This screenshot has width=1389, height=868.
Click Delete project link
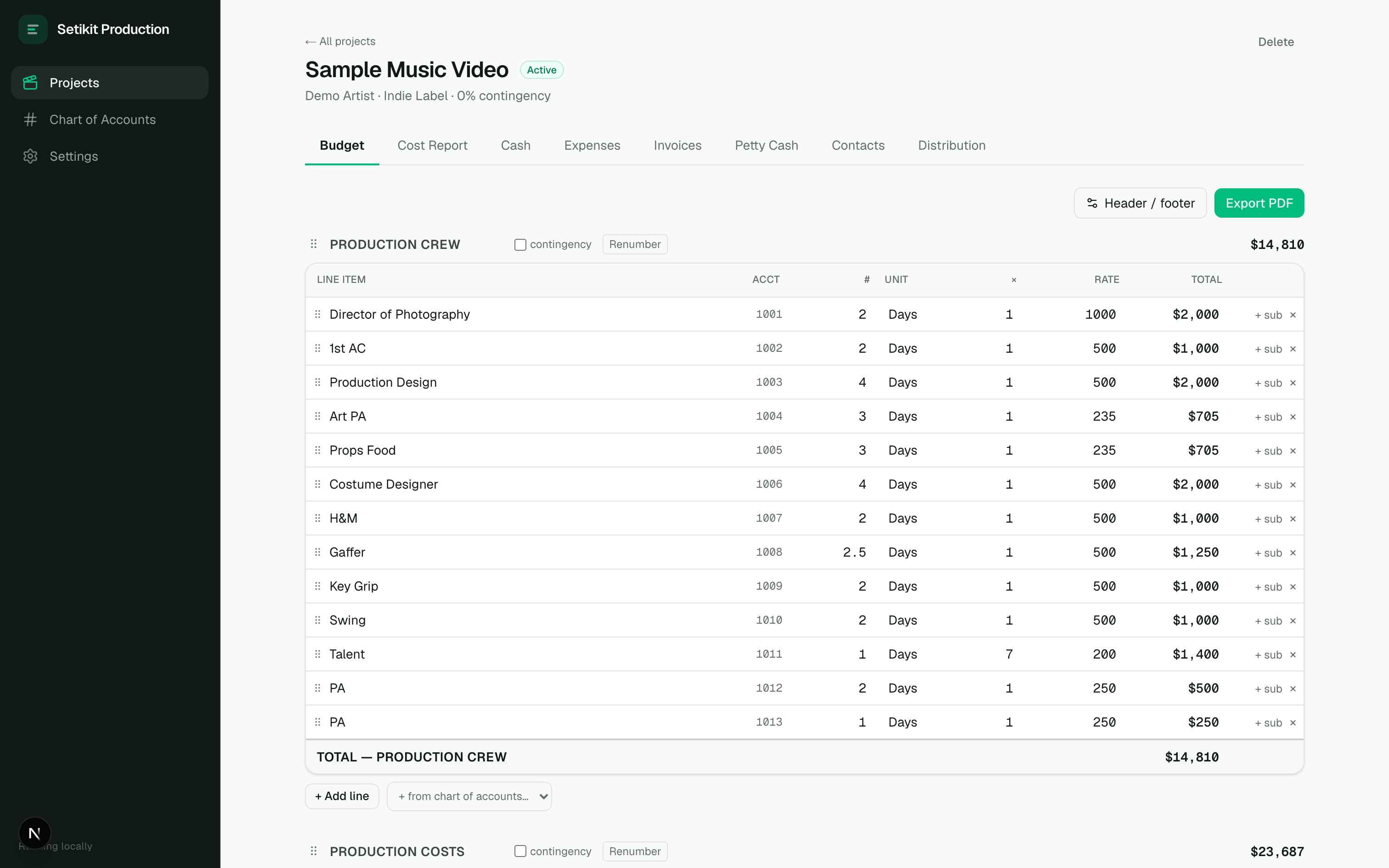[1276, 42]
